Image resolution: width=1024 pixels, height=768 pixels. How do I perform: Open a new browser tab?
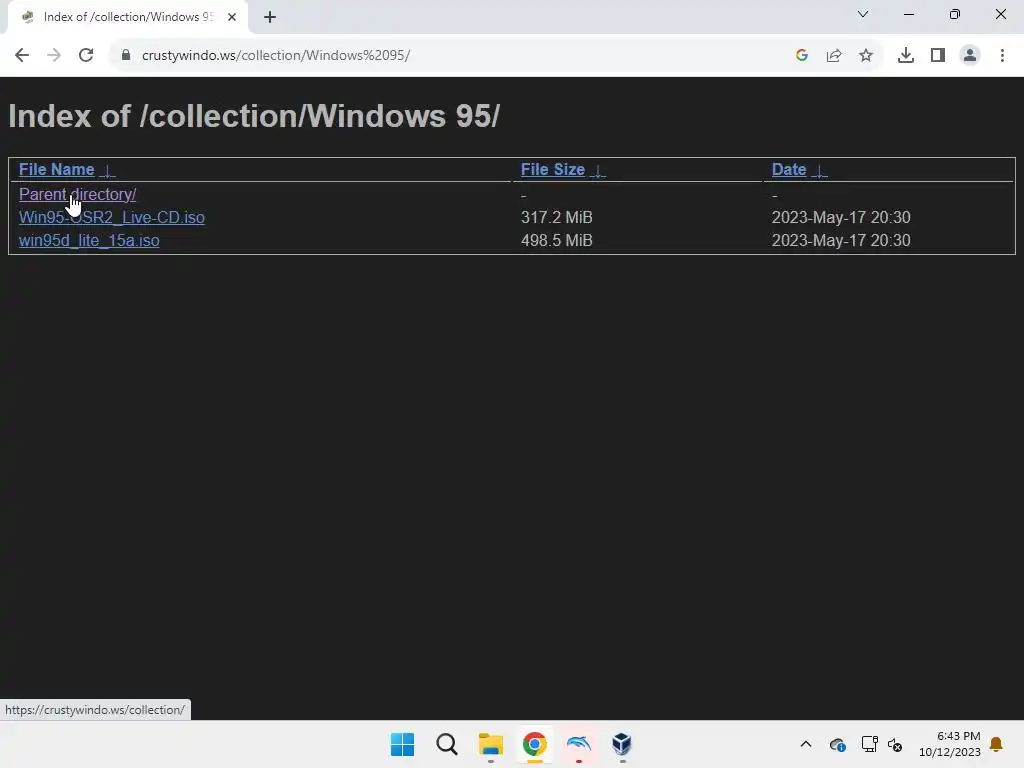270,17
